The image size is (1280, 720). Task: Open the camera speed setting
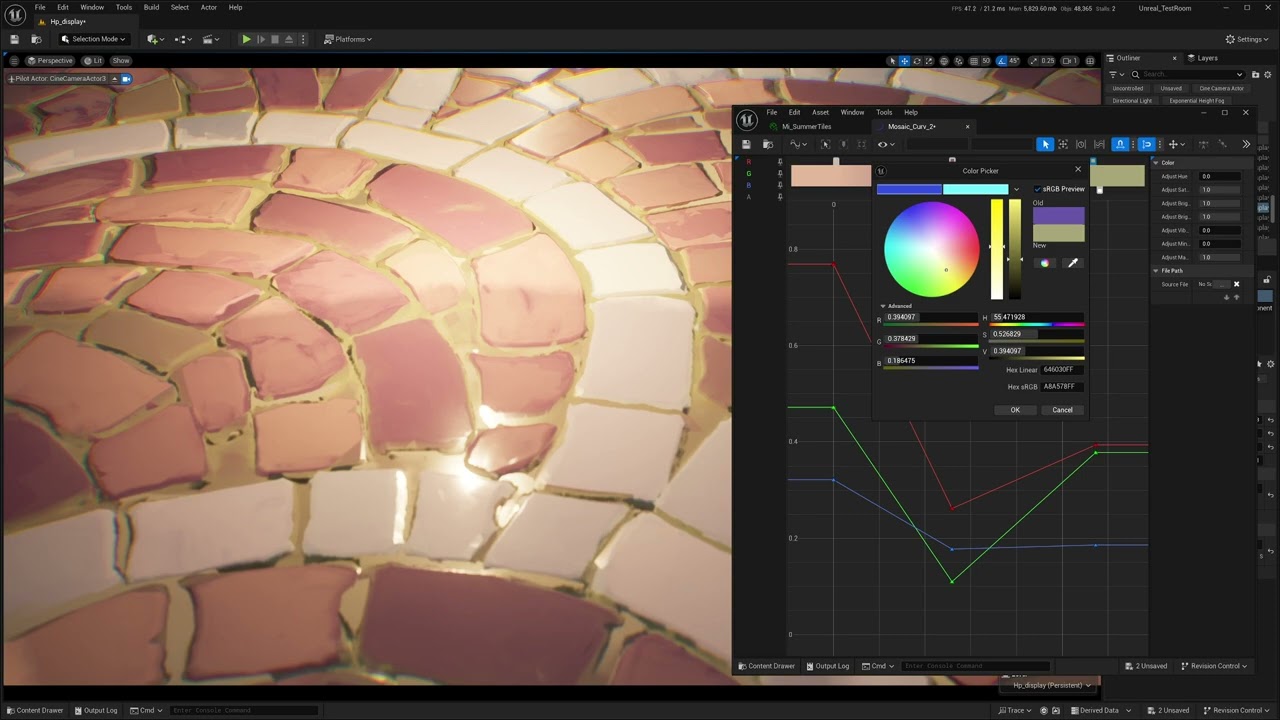pyautogui.click(x=1068, y=61)
